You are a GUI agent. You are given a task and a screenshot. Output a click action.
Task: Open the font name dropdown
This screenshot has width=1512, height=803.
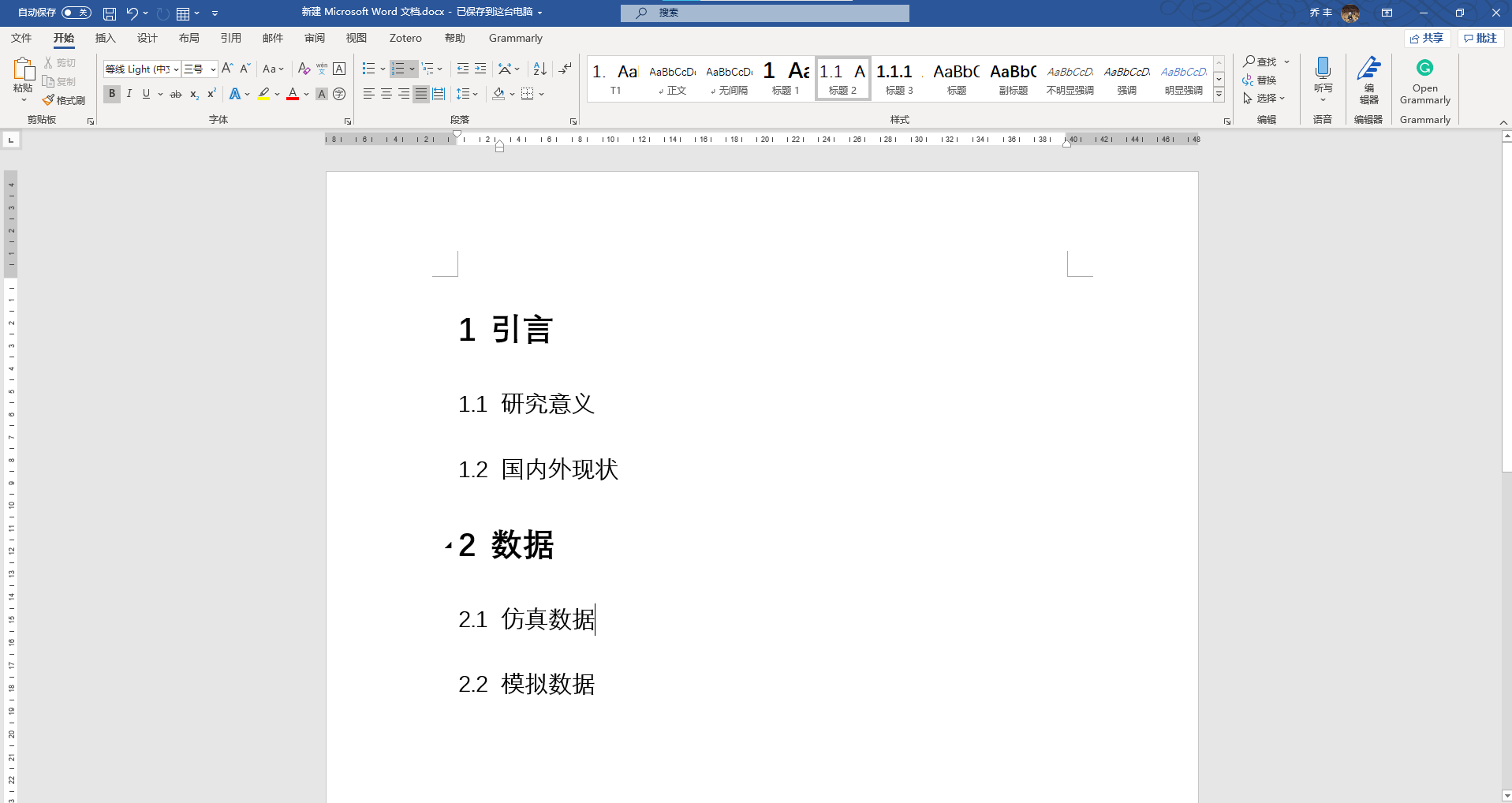(176, 69)
